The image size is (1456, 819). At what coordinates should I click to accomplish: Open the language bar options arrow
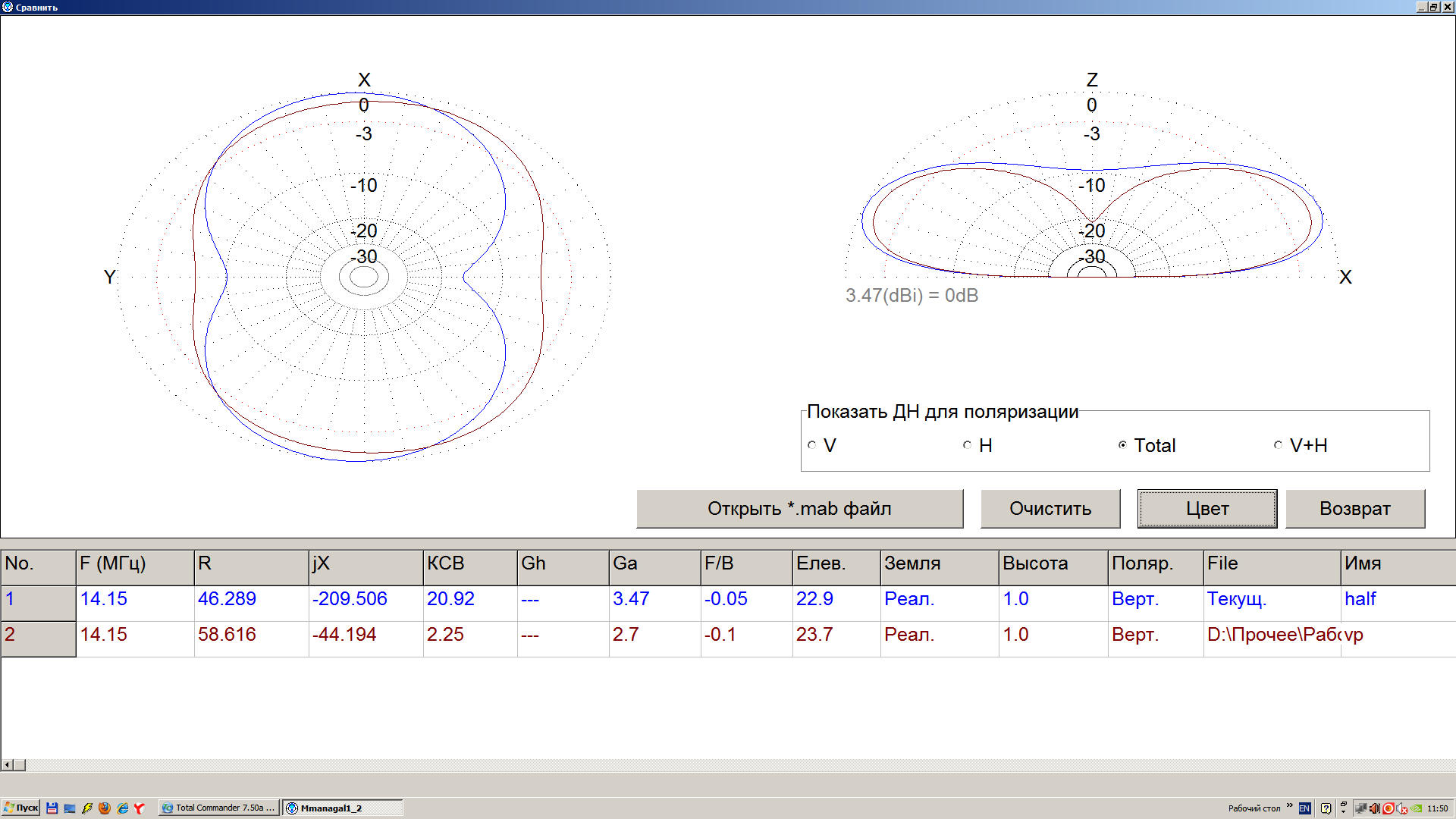pyautogui.click(x=1343, y=811)
